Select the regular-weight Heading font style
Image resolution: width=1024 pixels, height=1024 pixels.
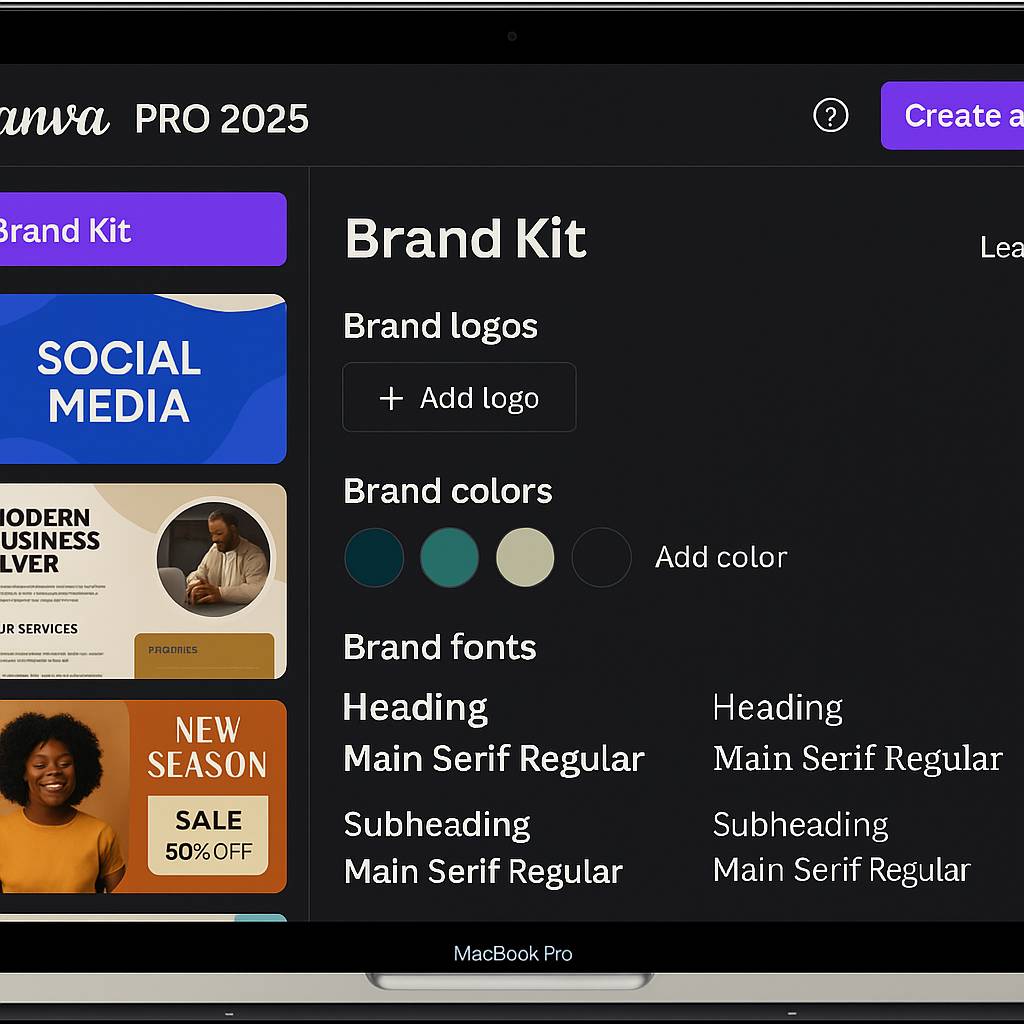click(777, 708)
